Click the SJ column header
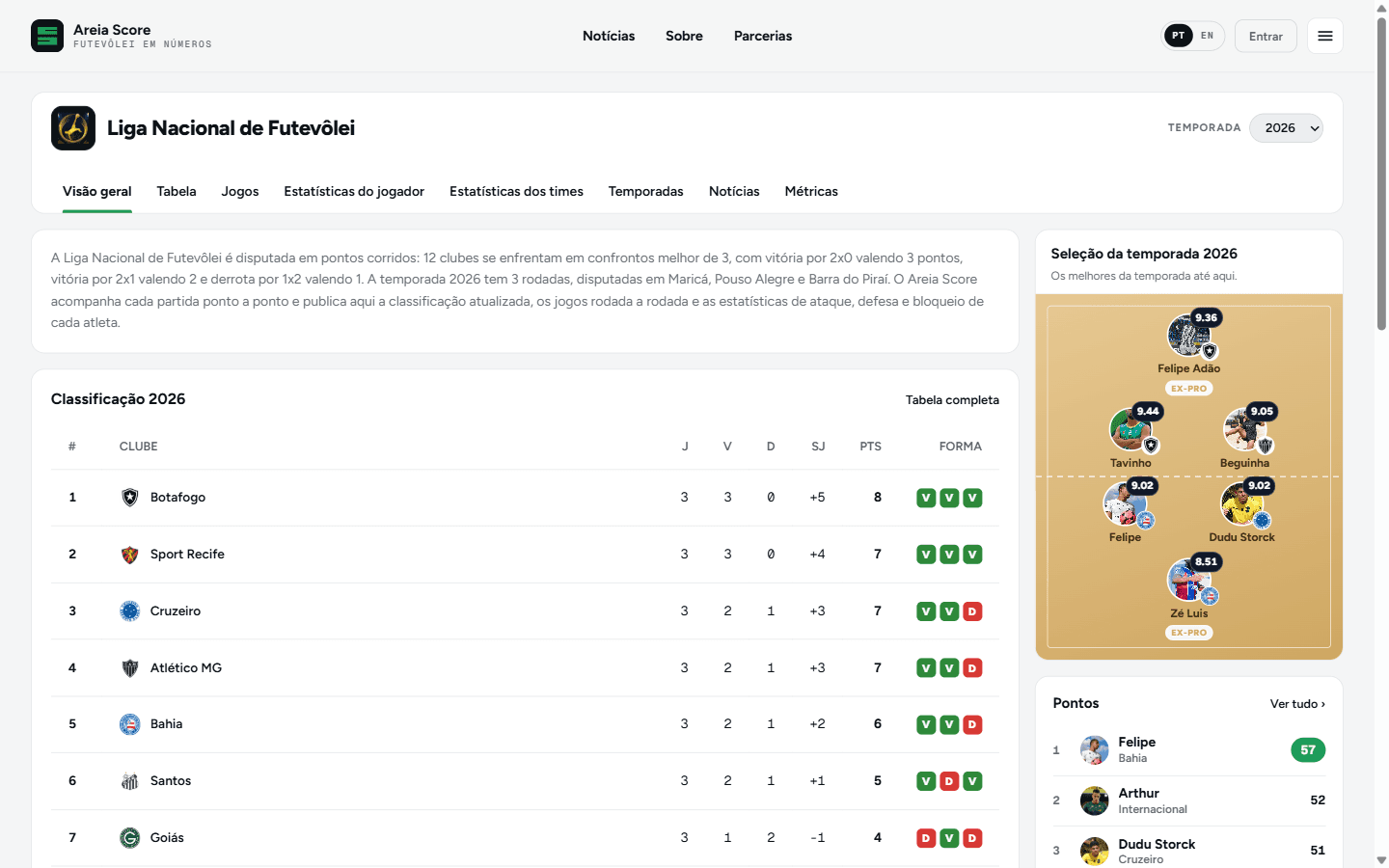Image resolution: width=1389 pixels, height=868 pixels. coord(818,447)
